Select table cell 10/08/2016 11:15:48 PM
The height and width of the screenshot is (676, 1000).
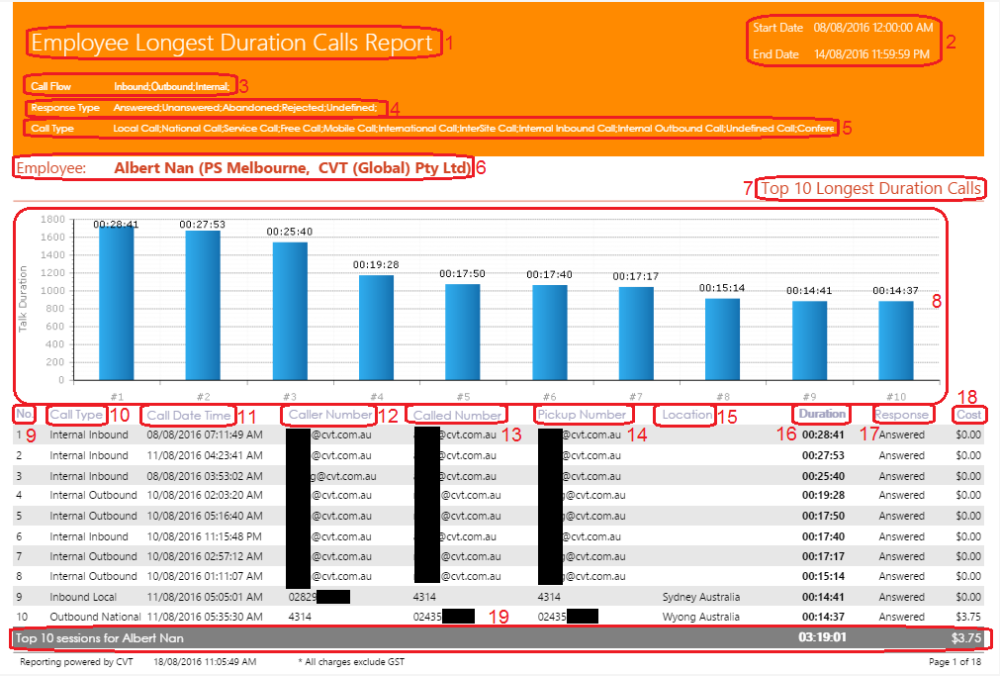205,537
